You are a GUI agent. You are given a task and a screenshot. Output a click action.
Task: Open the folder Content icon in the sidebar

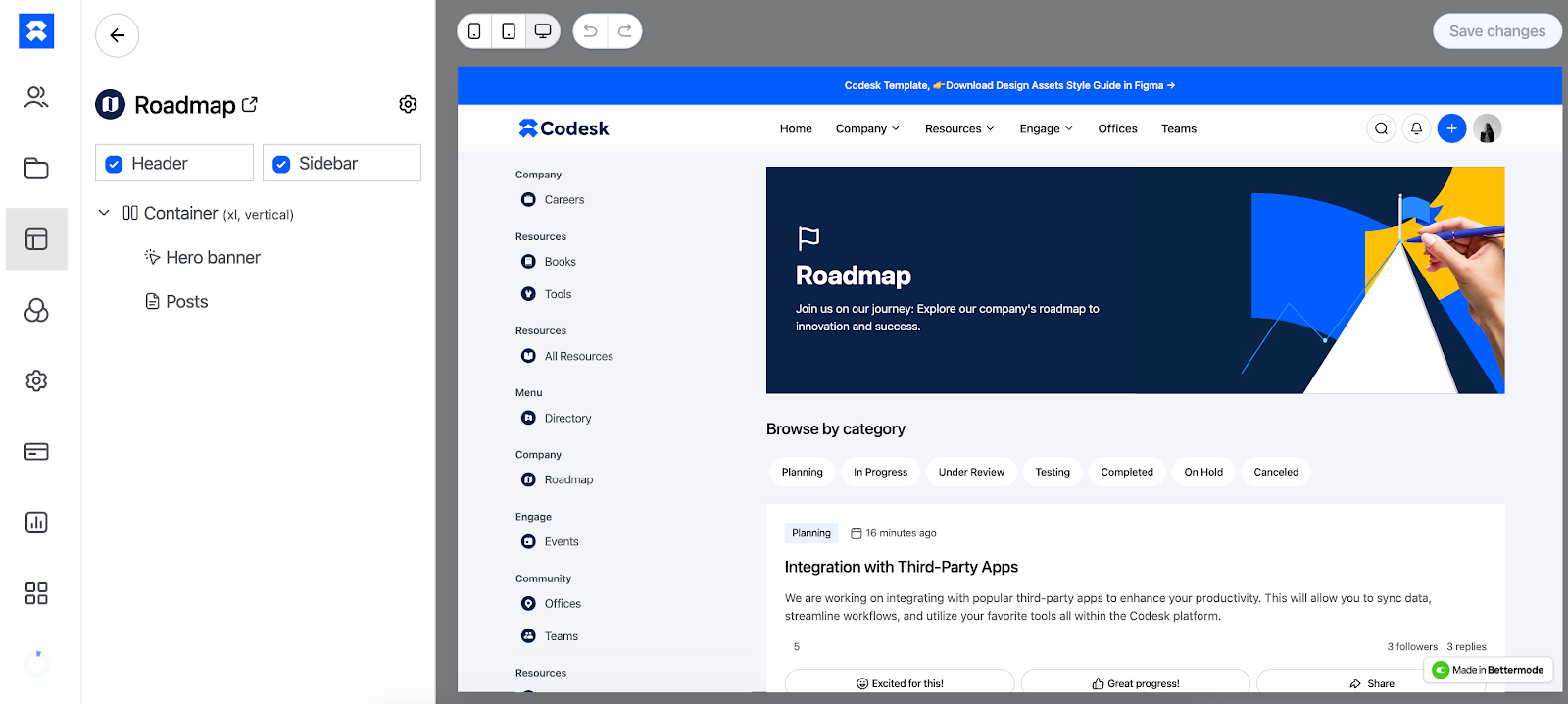[36, 168]
